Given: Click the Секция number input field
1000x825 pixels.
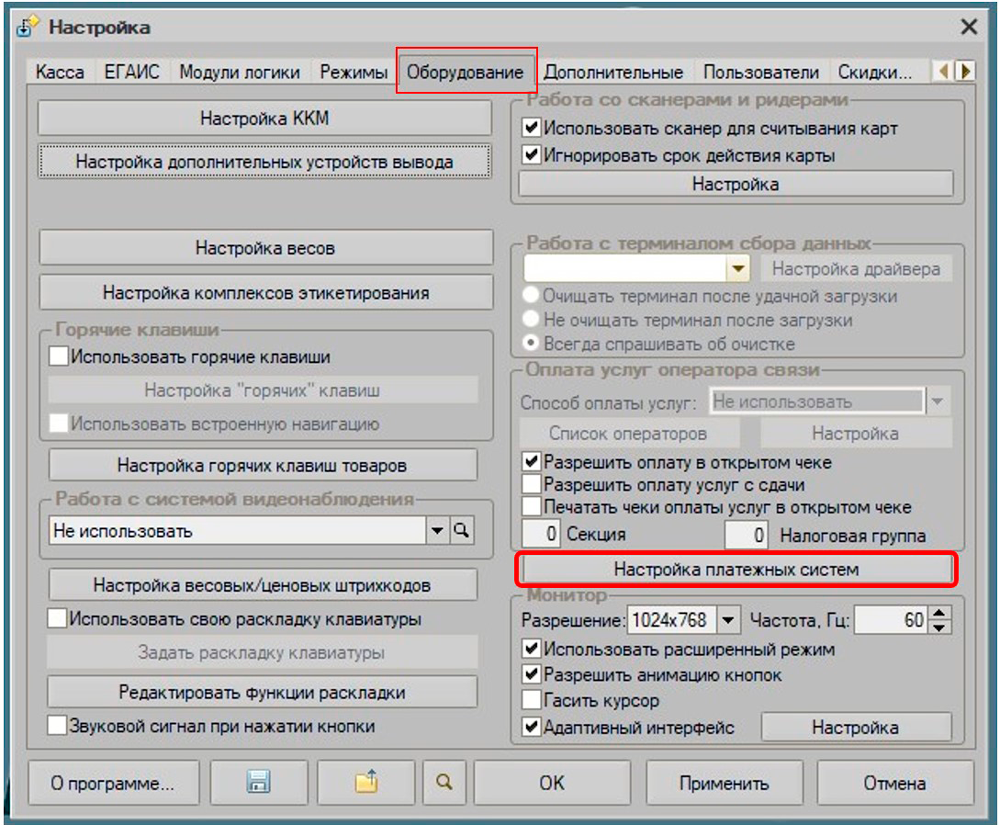Looking at the screenshot, I should coord(541,535).
